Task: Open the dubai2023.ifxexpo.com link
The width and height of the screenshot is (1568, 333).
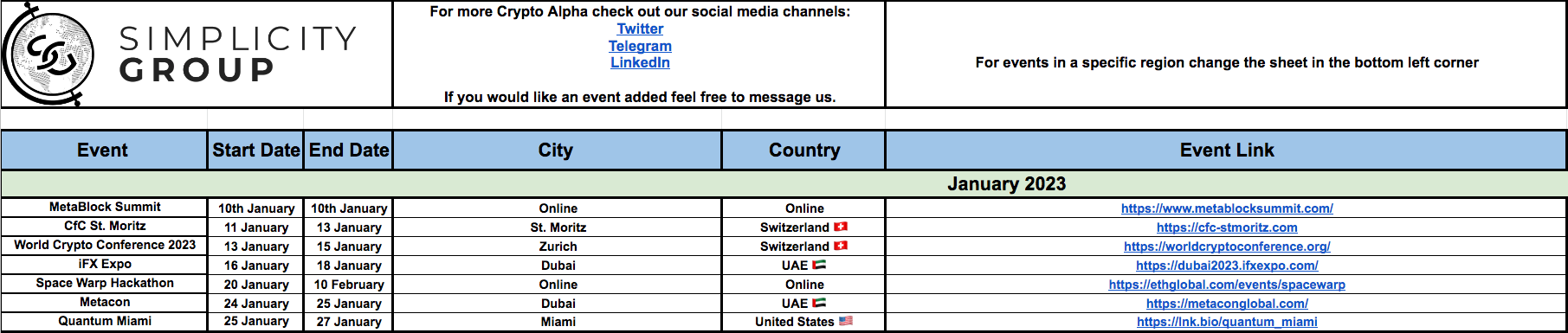Action: click(1227, 266)
